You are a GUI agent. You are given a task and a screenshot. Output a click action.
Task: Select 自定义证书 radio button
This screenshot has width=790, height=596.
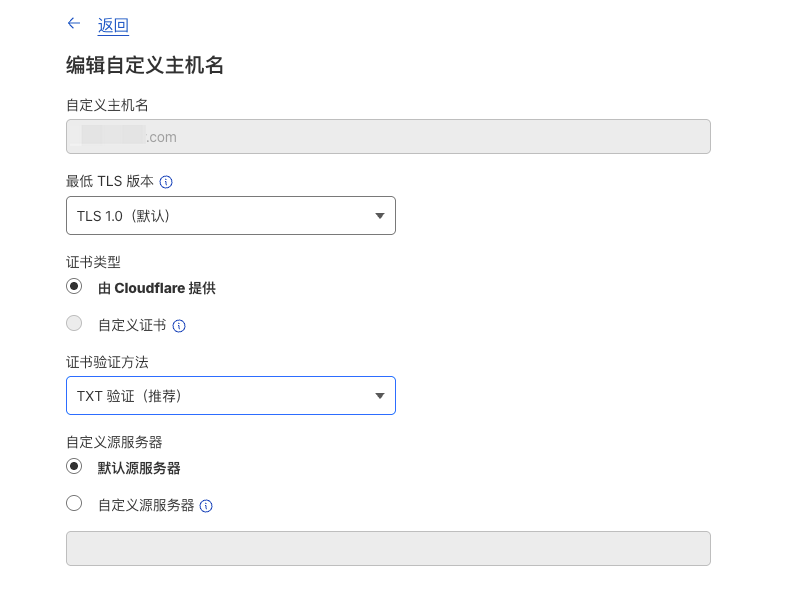(74, 323)
